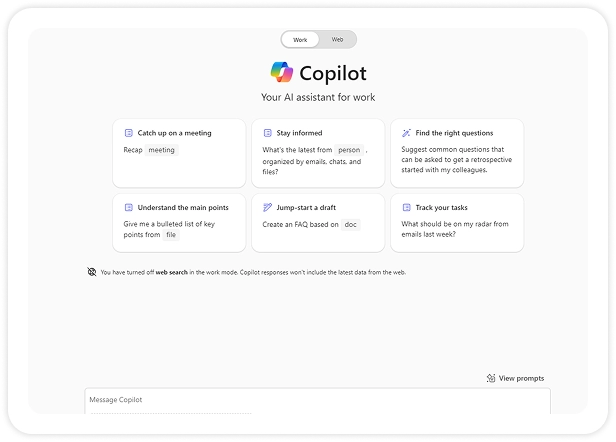Select the doc placeholder chip
Viewport: 616px width, 442px height.
[x=350, y=225]
